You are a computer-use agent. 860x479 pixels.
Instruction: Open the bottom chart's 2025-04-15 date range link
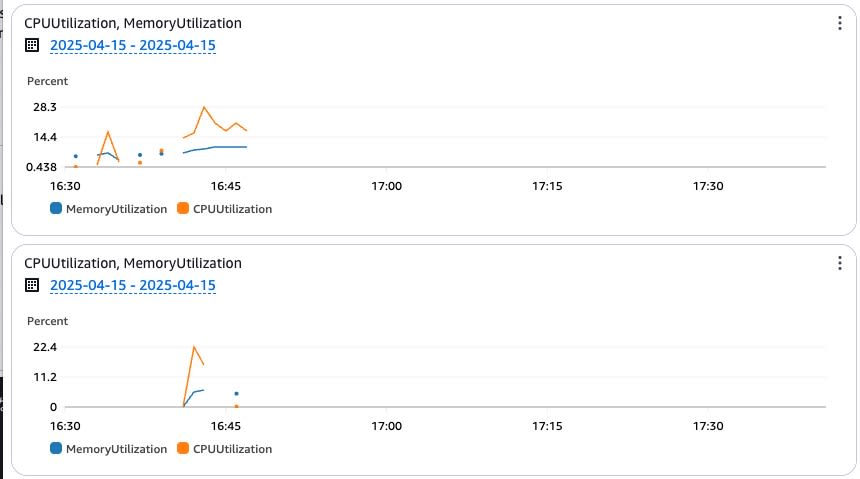pyautogui.click(x=133, y=285)
